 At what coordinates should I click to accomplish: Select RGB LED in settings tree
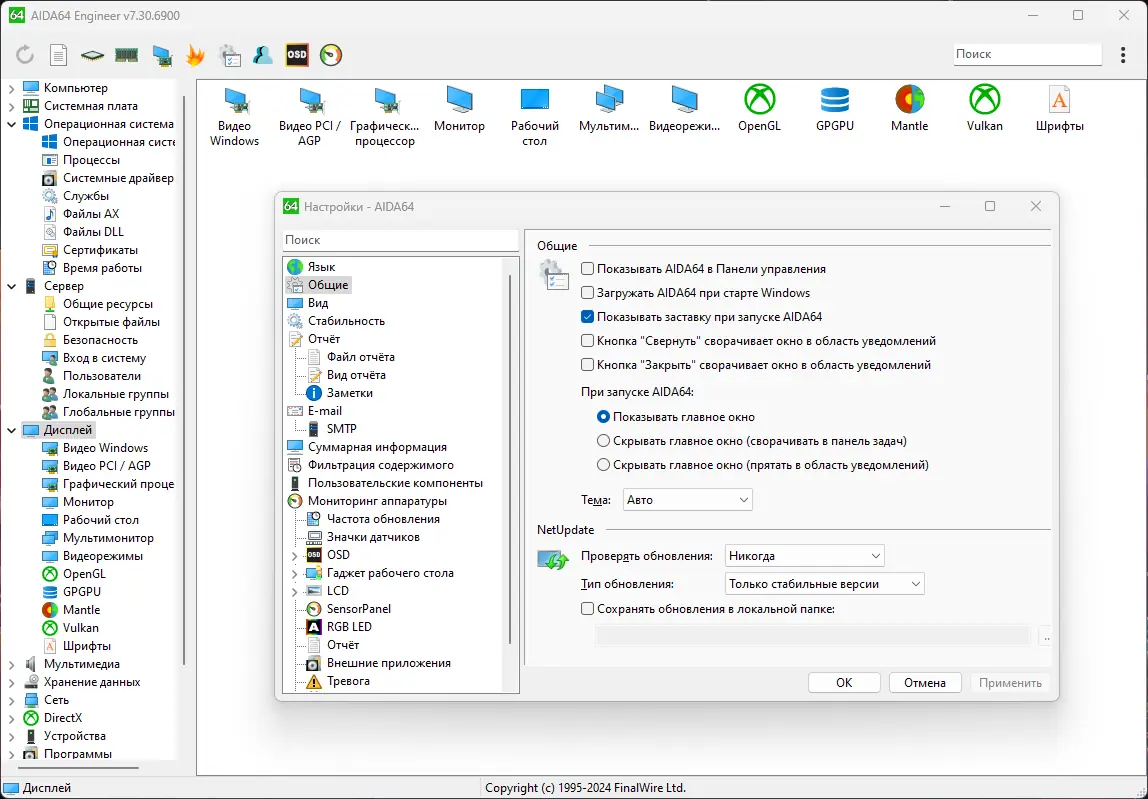click(x=349, y=627)
